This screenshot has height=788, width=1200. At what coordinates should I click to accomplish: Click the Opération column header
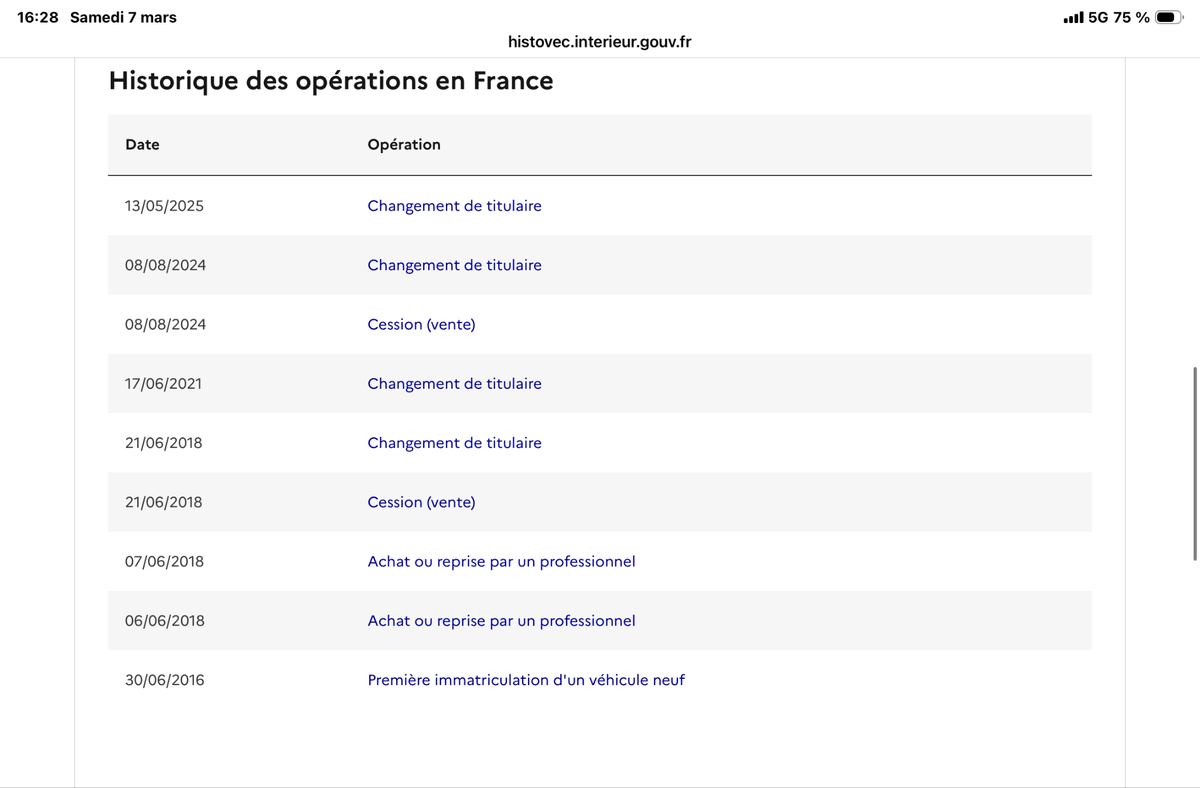coord(404,144)
